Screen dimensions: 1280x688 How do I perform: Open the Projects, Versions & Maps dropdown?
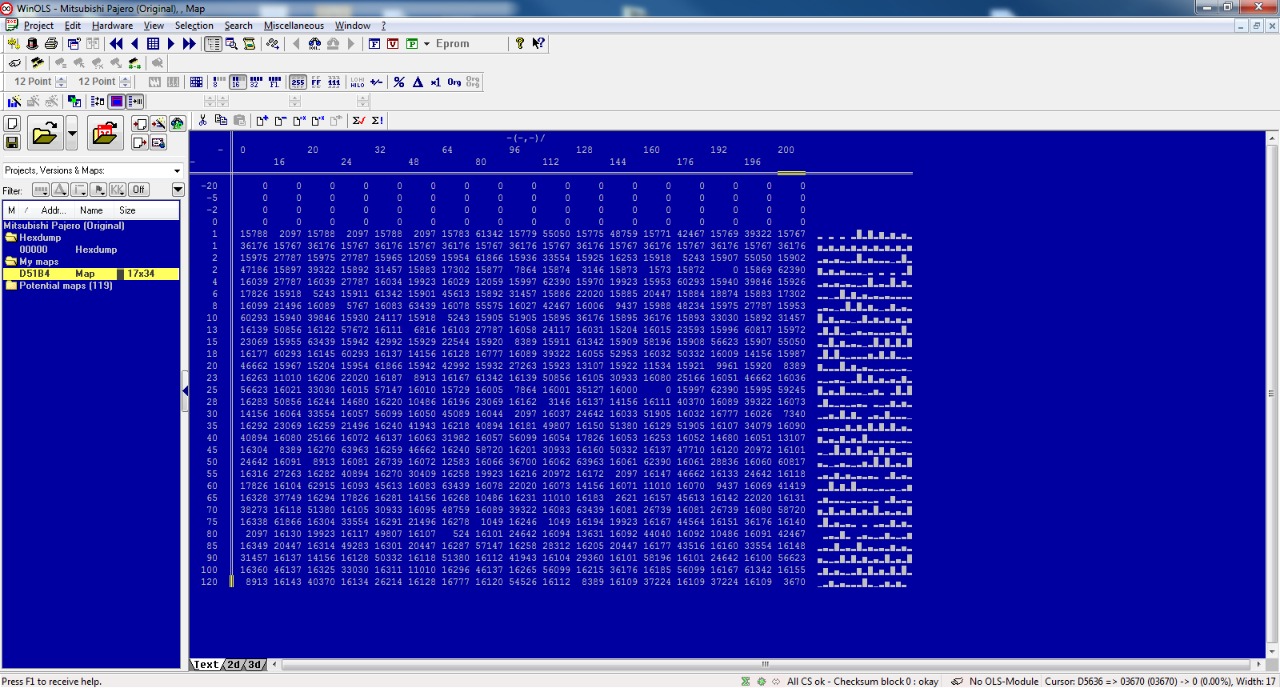[x=177, y=171]
